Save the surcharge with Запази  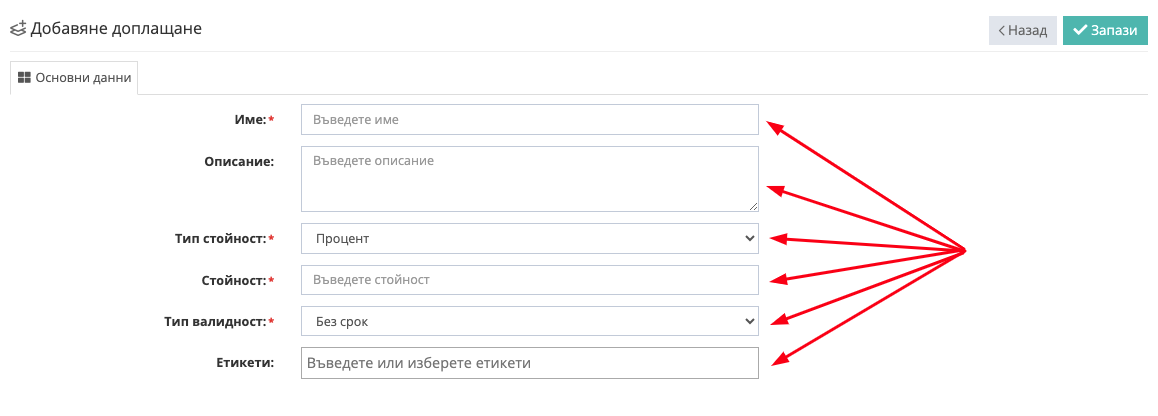1104,31
